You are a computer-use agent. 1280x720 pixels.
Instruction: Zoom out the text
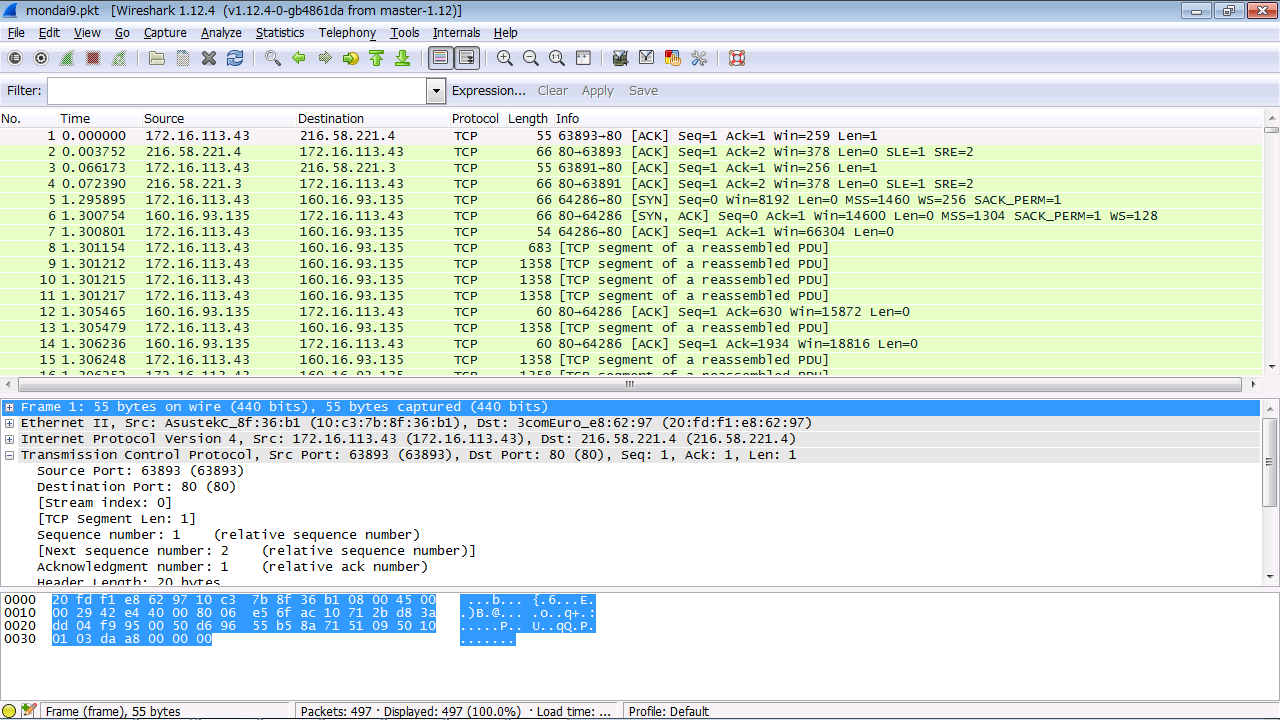(531, 58)
